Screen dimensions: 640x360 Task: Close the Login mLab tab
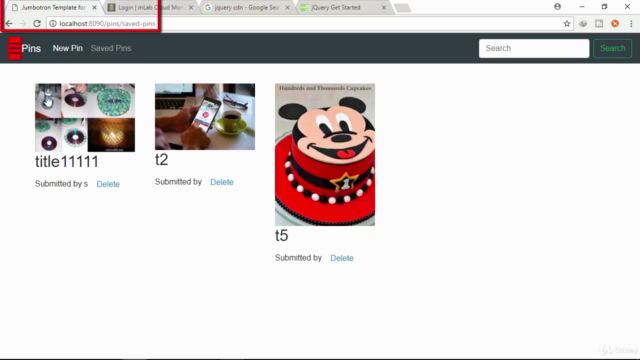tap(191, 7)
